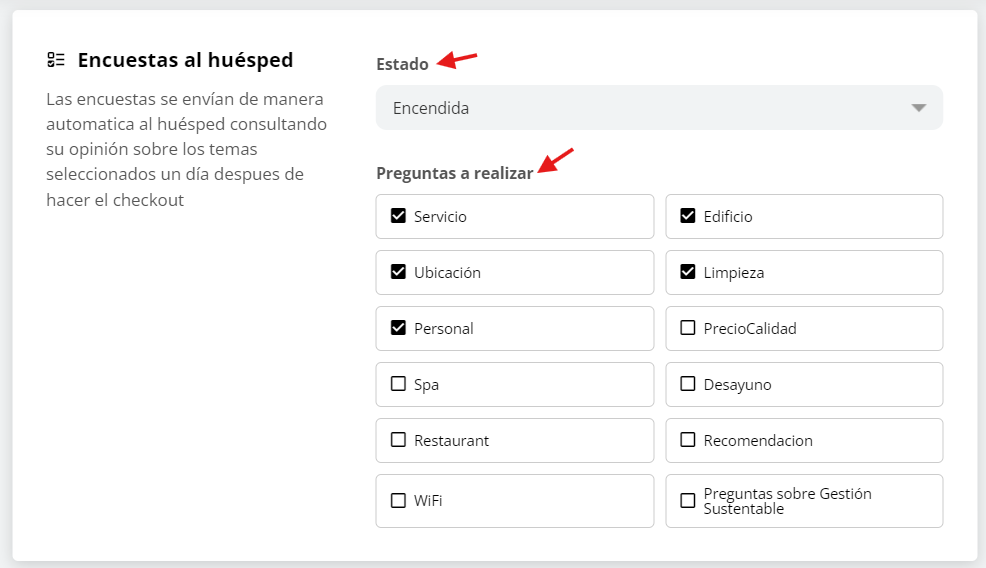The image size is (986, 568).
Task: Select the Restaurant checkbox
Action: 398,440
